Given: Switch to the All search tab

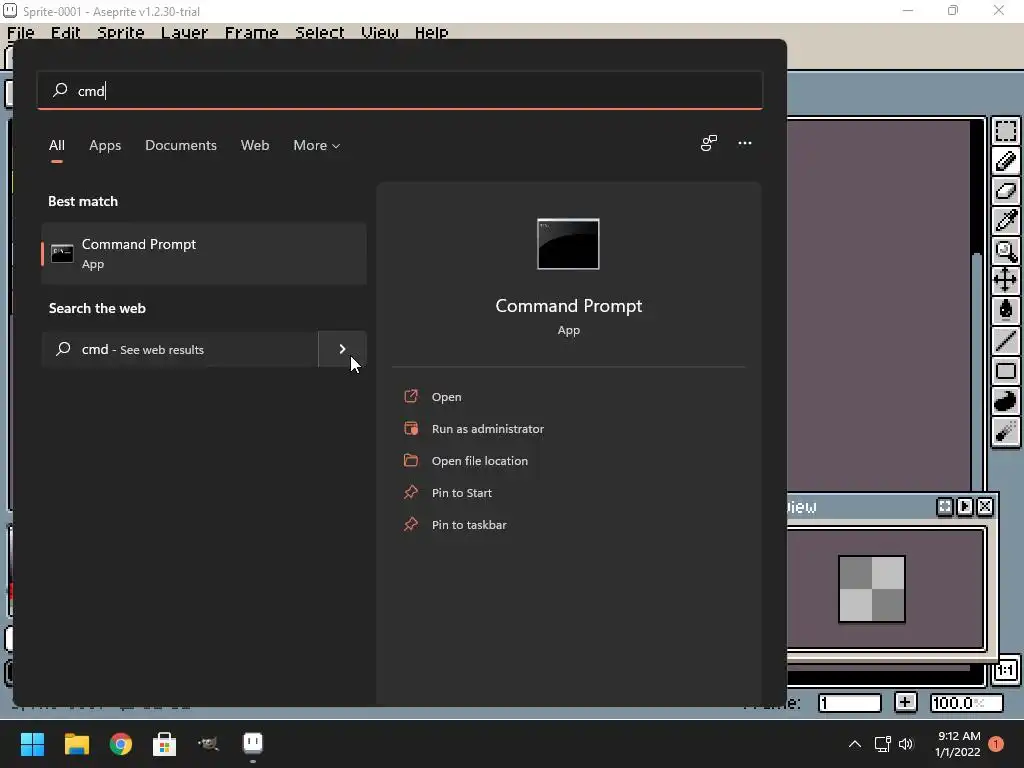Looking at the screenshot, I should pos(57,145).
